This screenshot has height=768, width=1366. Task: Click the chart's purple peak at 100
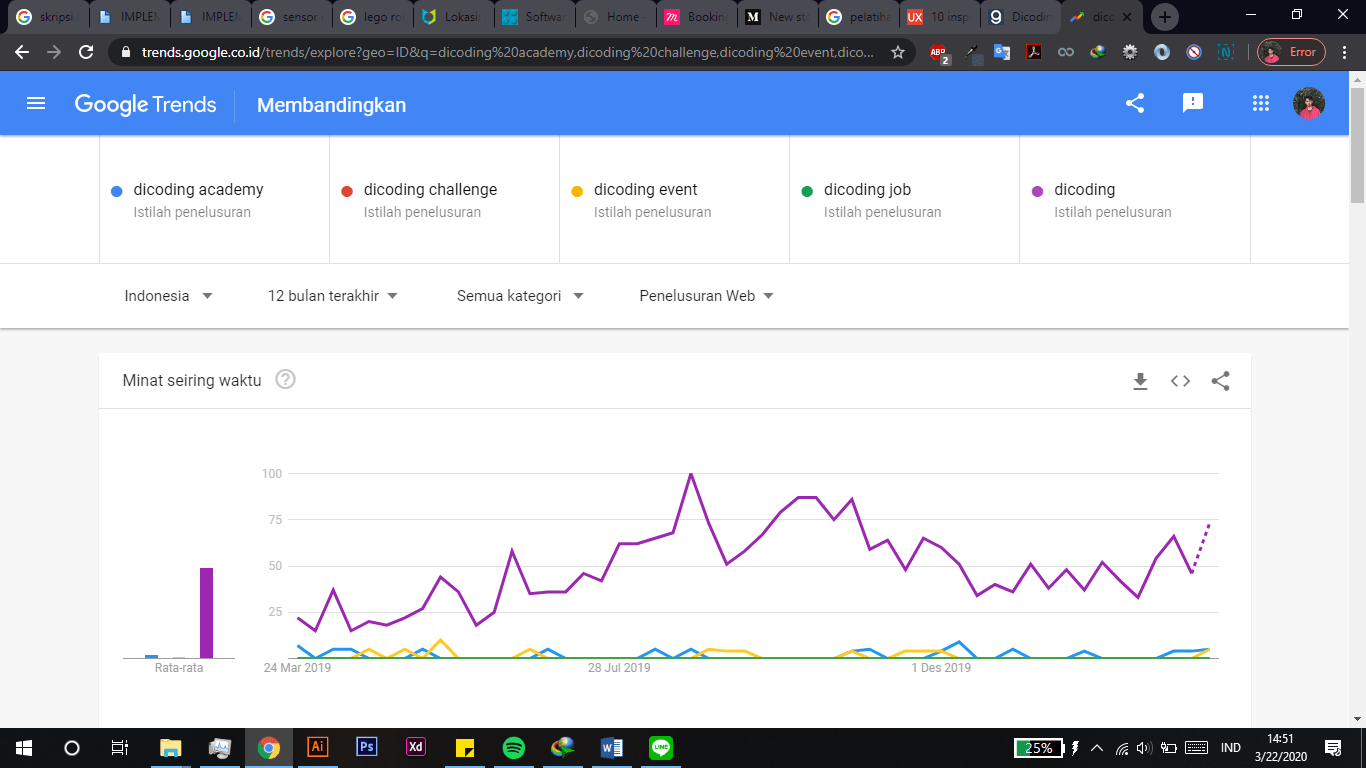(691, 474)
